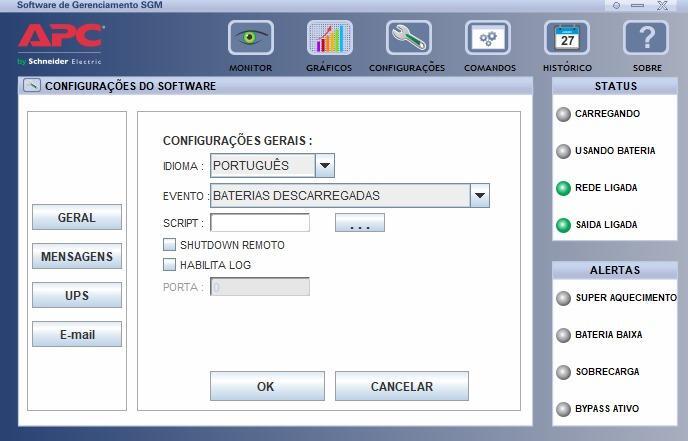Screen dimensions: 688x441
Task: Click the ALERTAS panel header
Action: tap(615, 270)
